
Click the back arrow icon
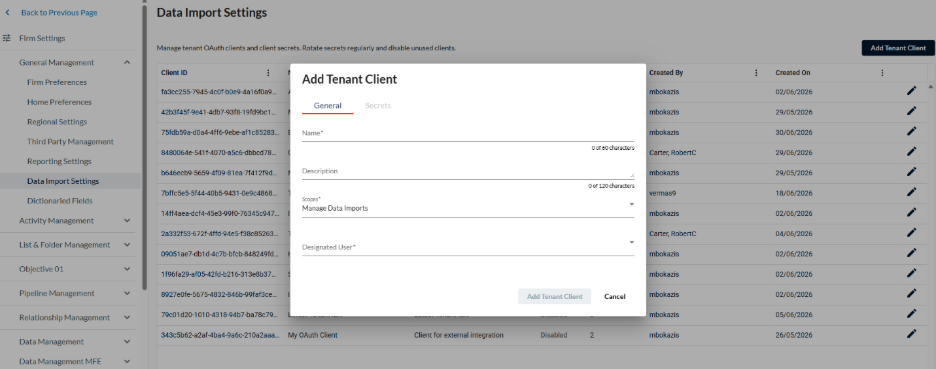tap(7, 12)
